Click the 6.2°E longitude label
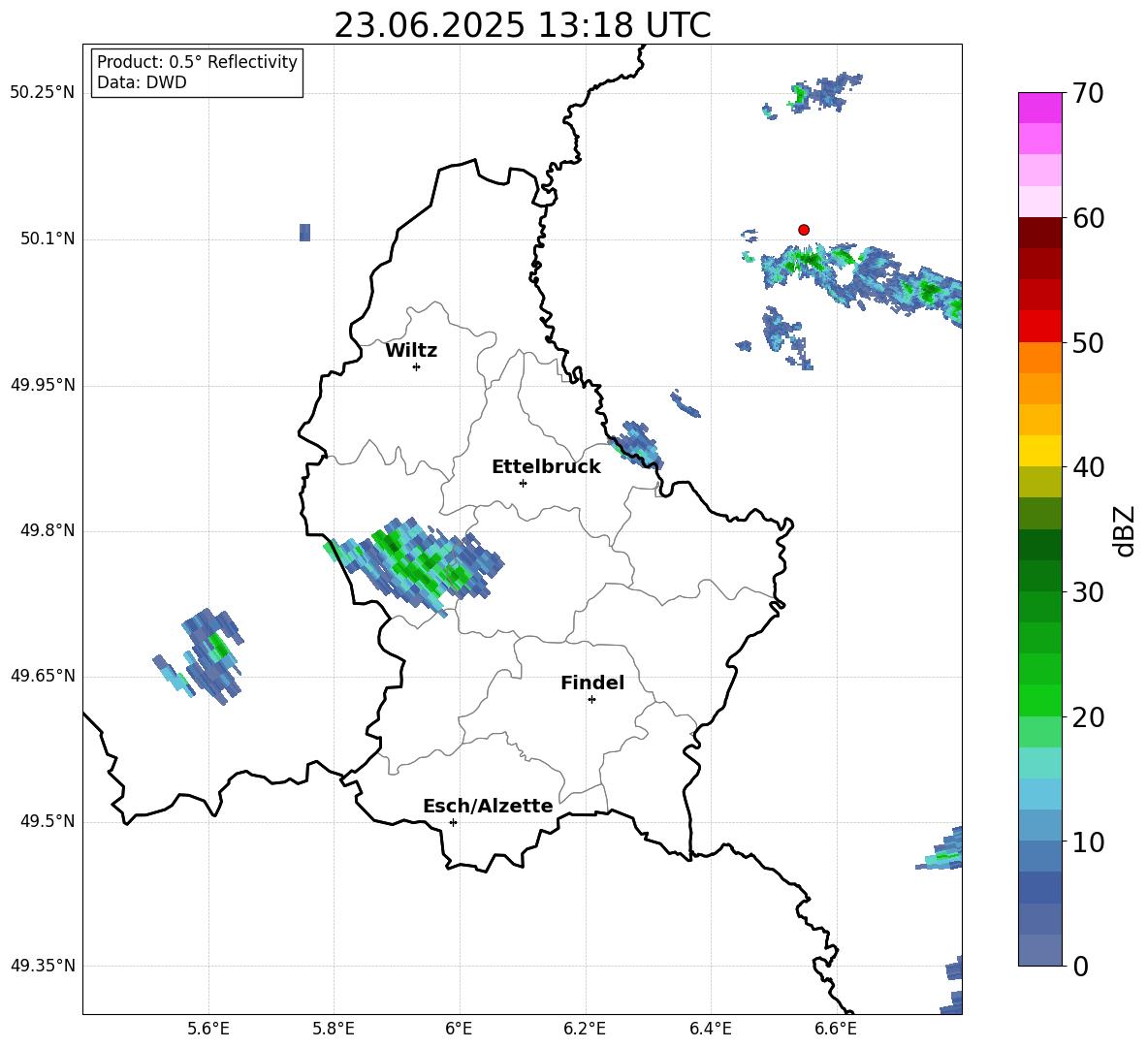This screenshot has width=1148, height=1048. (585, 1030)
